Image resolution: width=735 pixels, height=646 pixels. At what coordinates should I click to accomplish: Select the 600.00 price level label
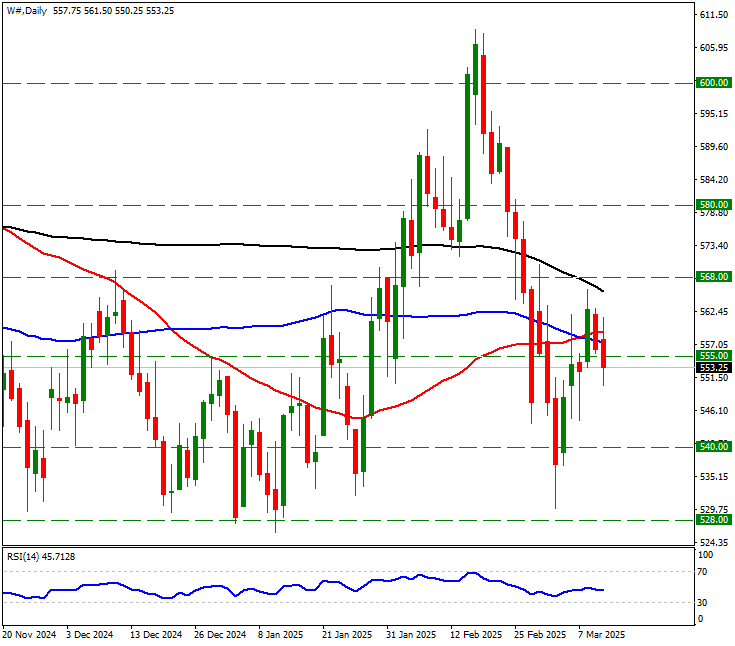[713, 83]
